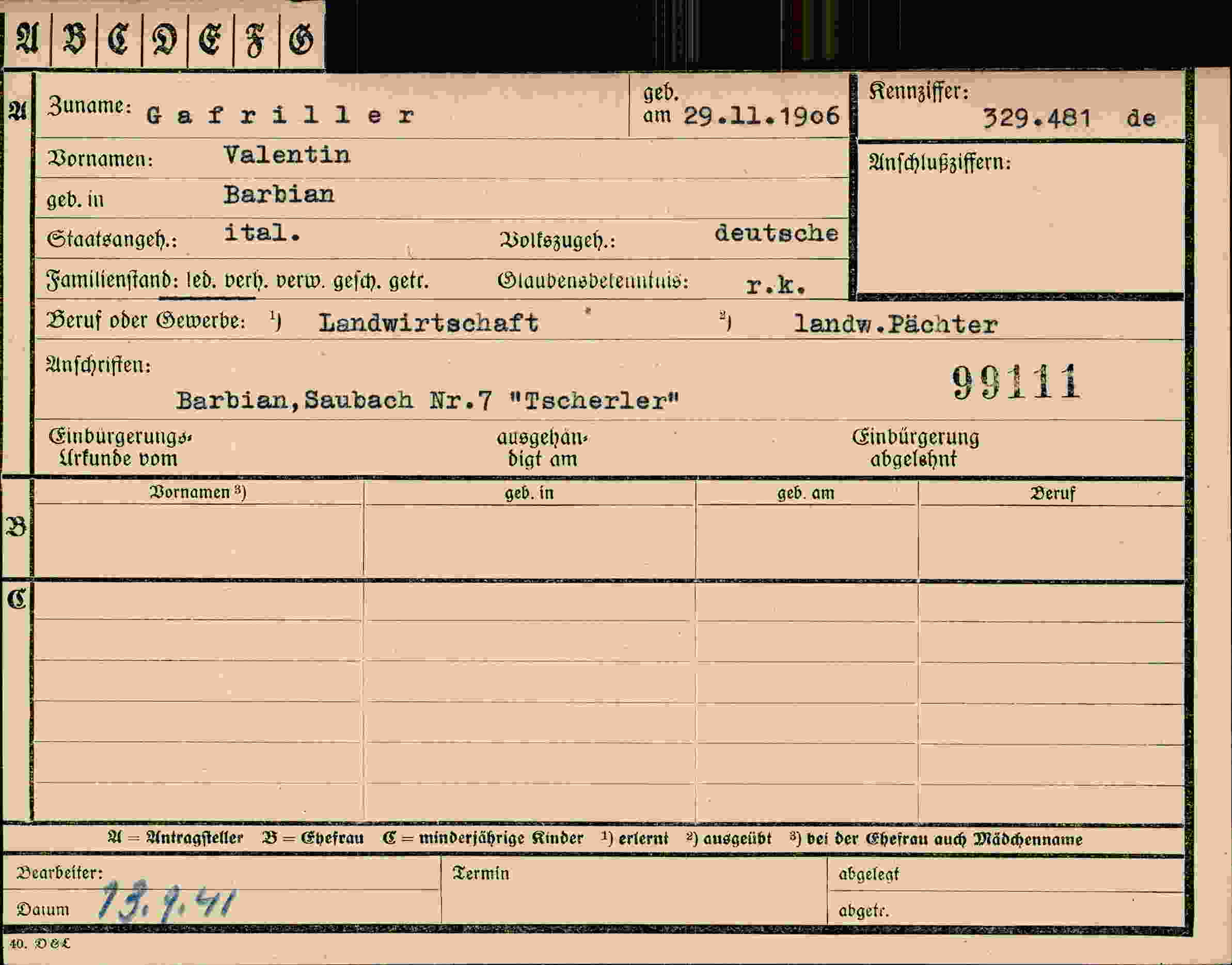Click the section B marker for Ehefrau
The height and width of the screenshot is (965, 1232).
click(16, 527)
